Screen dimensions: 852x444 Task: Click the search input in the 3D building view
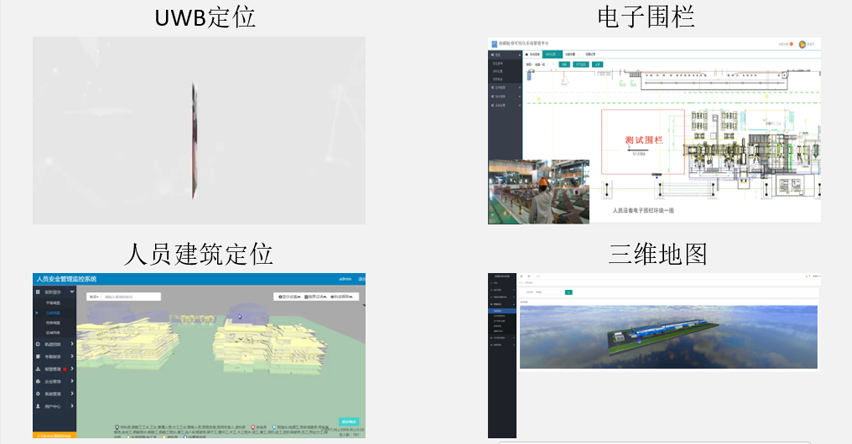click(x=131, y=297)
